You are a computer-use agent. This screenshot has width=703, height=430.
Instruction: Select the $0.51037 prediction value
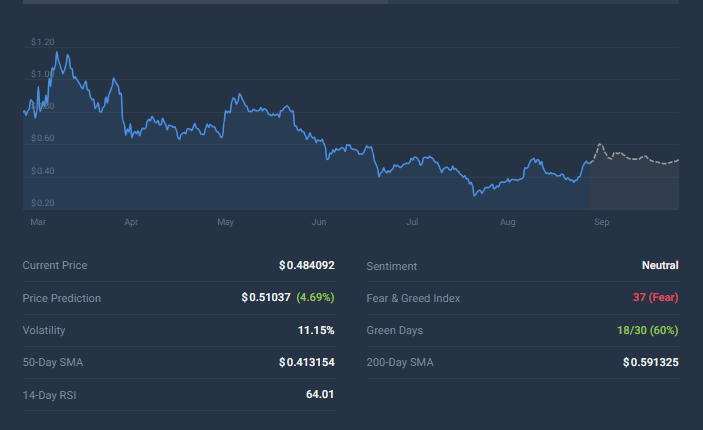[266, 297]
